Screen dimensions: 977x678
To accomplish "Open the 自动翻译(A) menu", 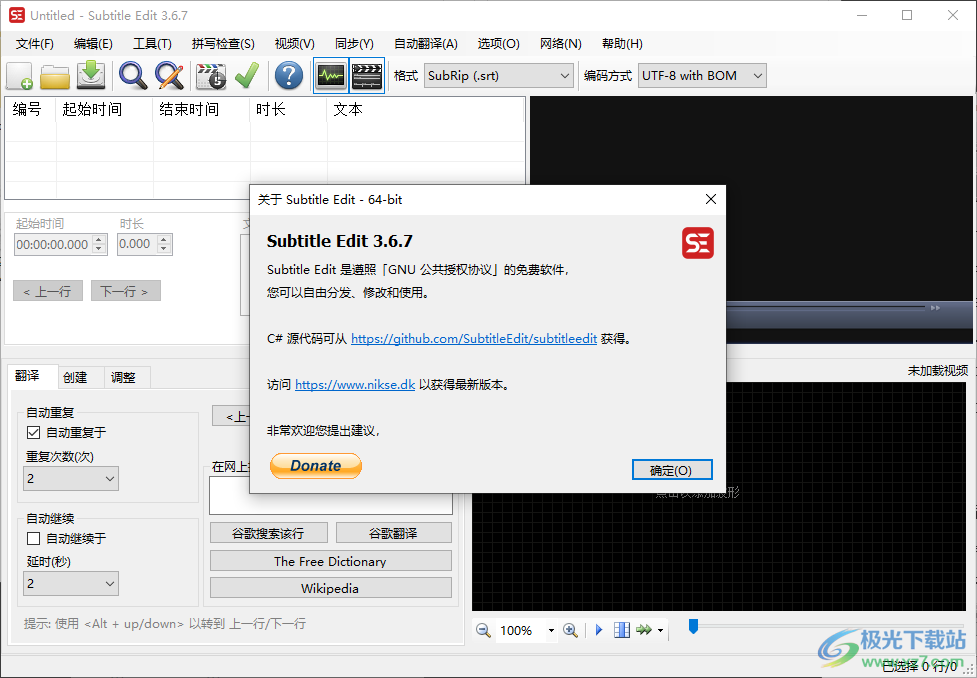I will [x=426, y=44].
